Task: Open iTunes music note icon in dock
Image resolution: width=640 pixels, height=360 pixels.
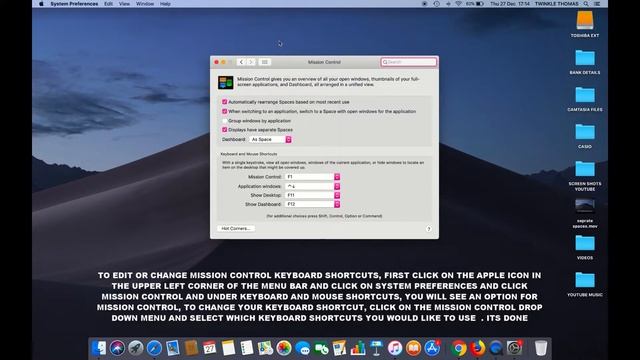Action: click(x=395, y=348)
